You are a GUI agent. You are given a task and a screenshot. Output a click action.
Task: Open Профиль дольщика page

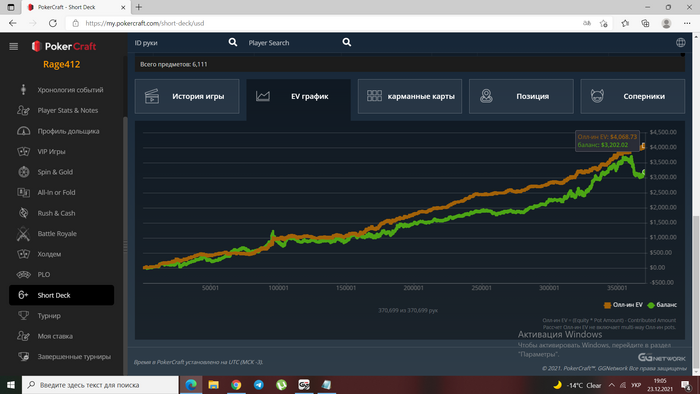[68, 131]
